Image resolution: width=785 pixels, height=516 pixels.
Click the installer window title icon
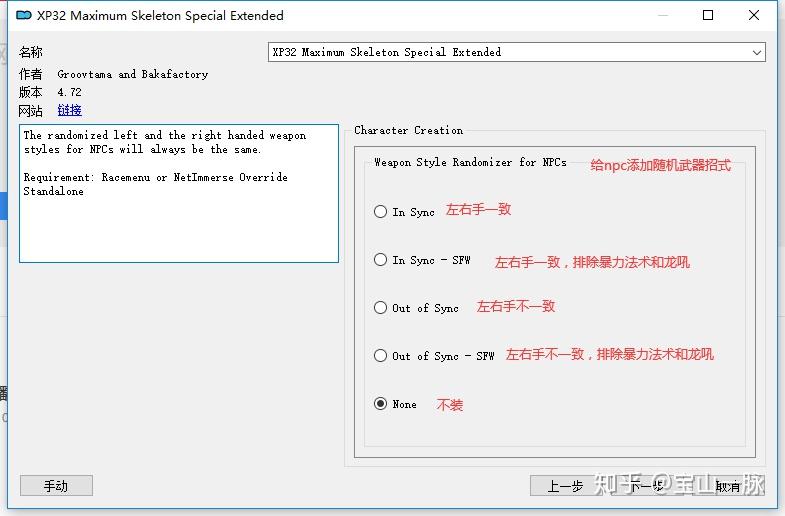[x=24, y=16]
